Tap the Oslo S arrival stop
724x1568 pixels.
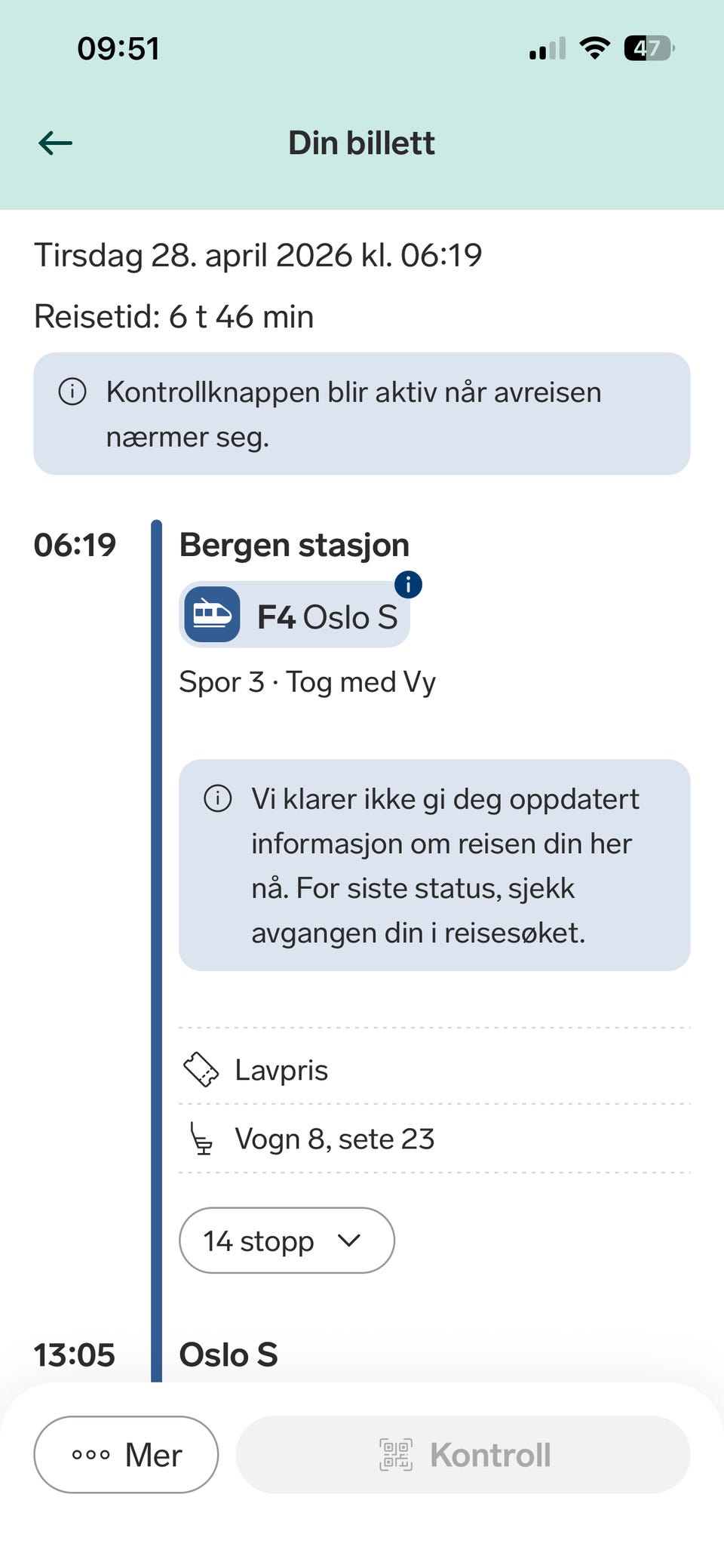pos(229,1354)
